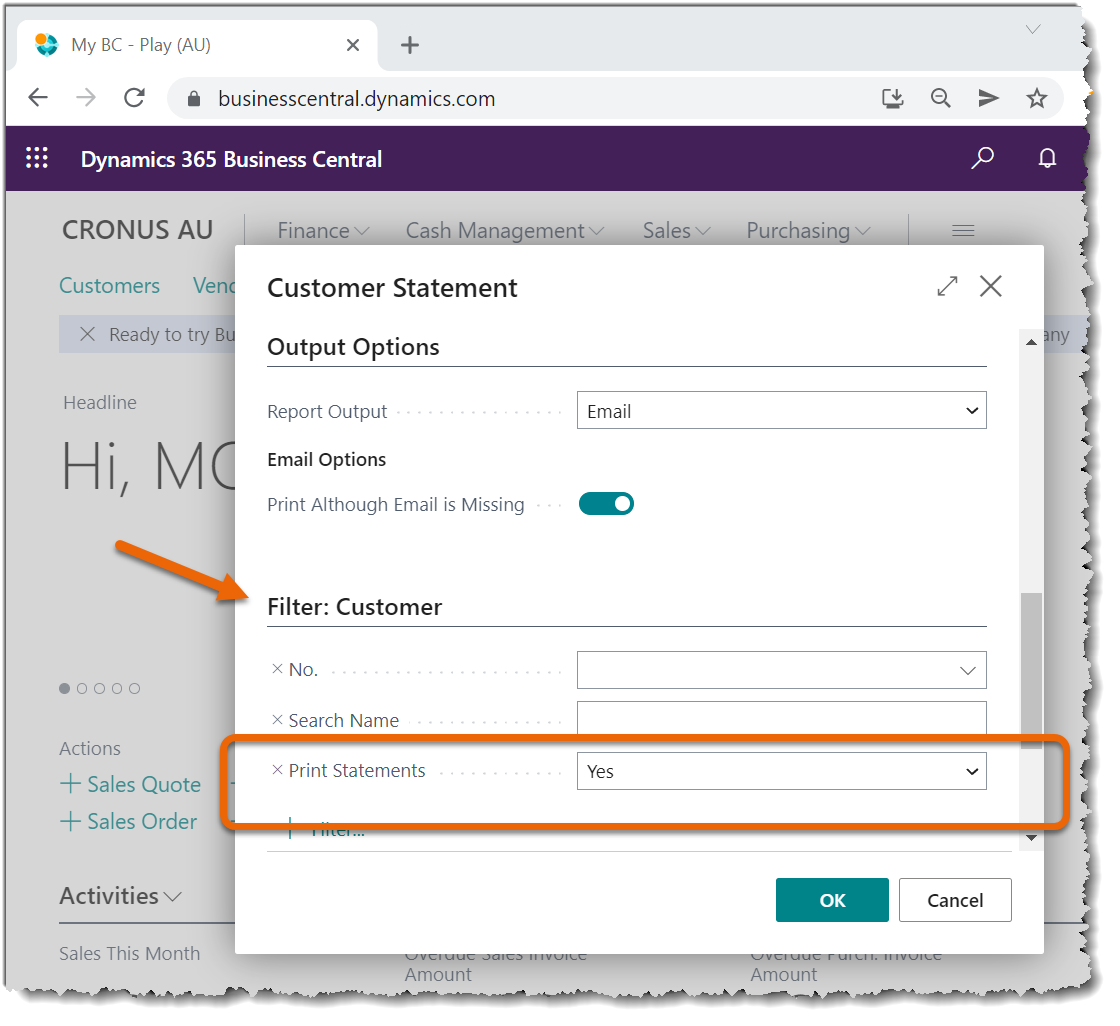Click the 'Filter: Customer' heading

click(x=354, y=607)
